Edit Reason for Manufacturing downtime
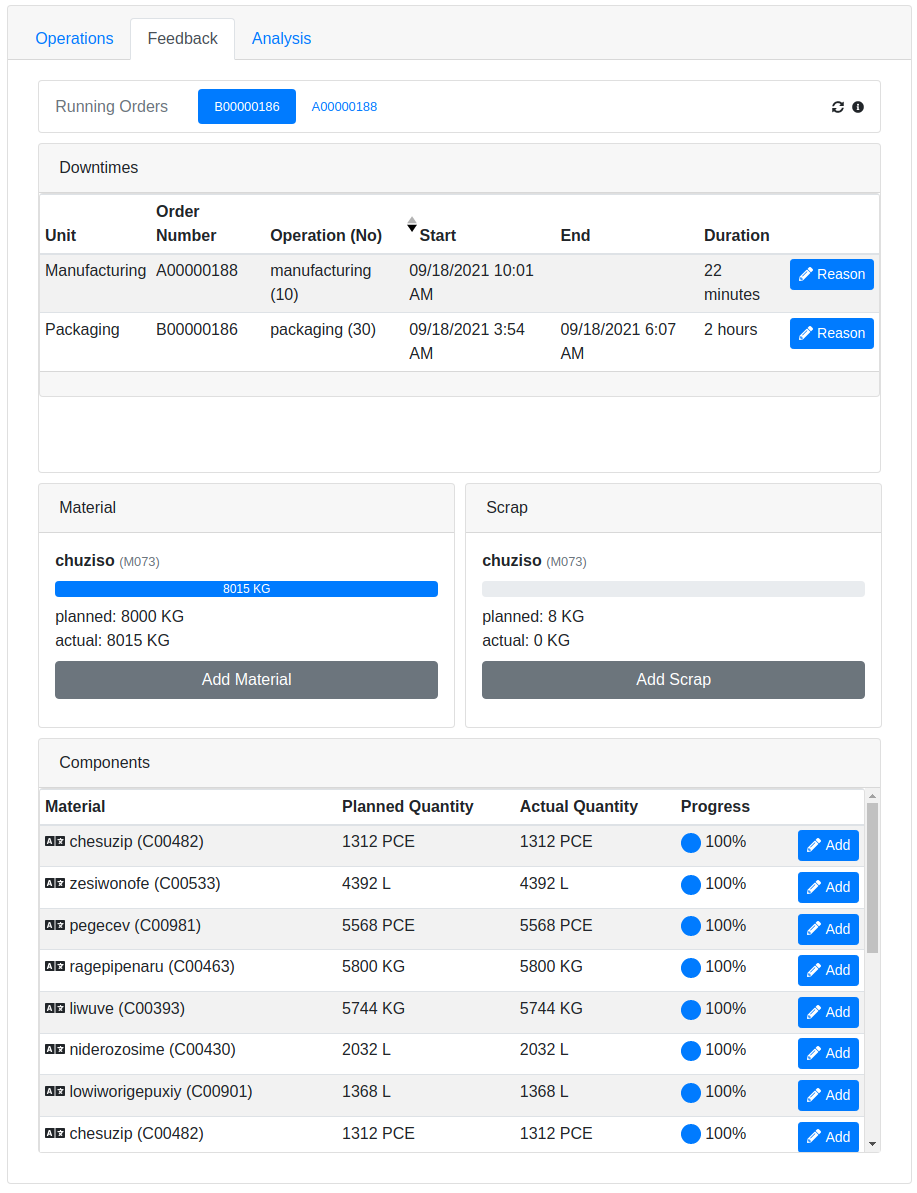 pos(831,275)
